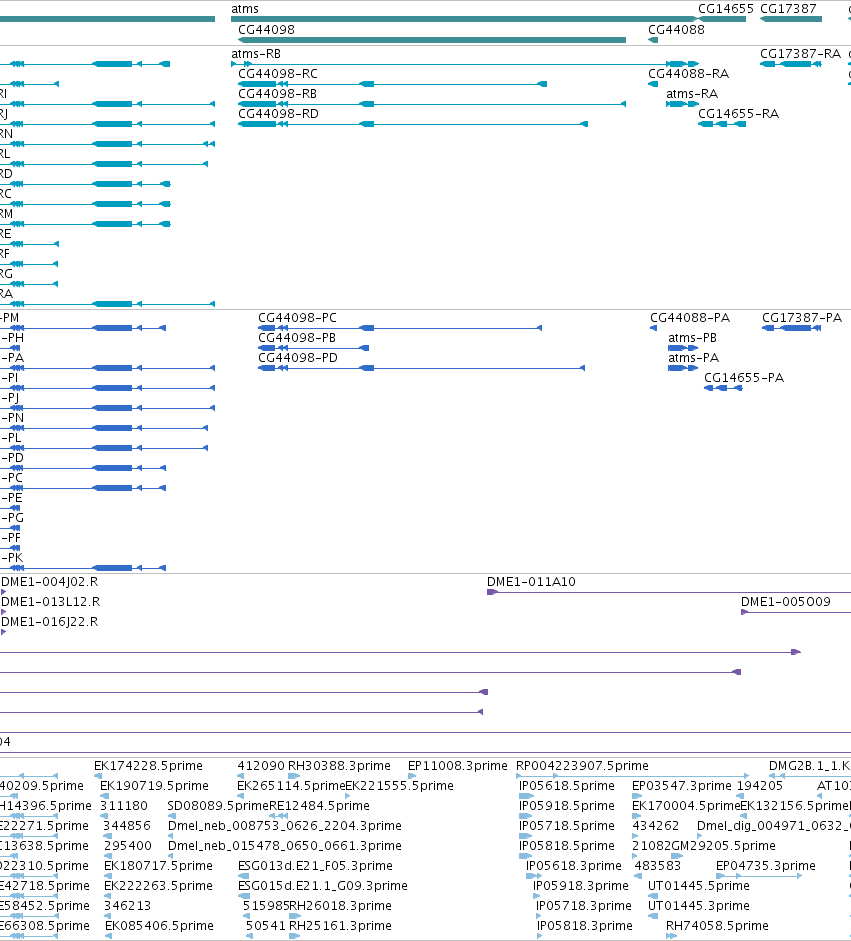Select the CG44088-PA protein label
The width and height of the screenshot is (851, 941).
(690, 317)
